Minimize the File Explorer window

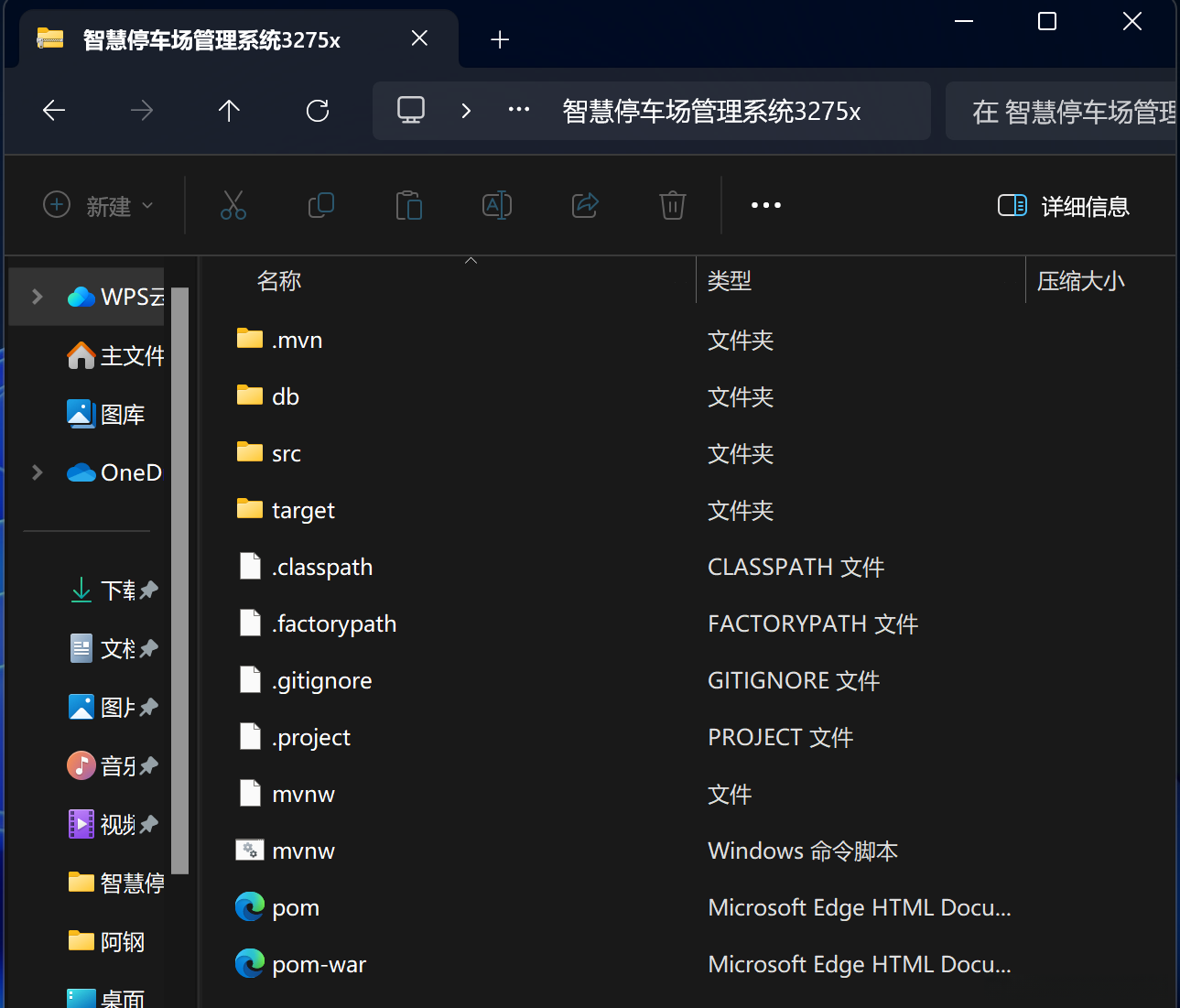pyautogui.click(x=964, y=21)
